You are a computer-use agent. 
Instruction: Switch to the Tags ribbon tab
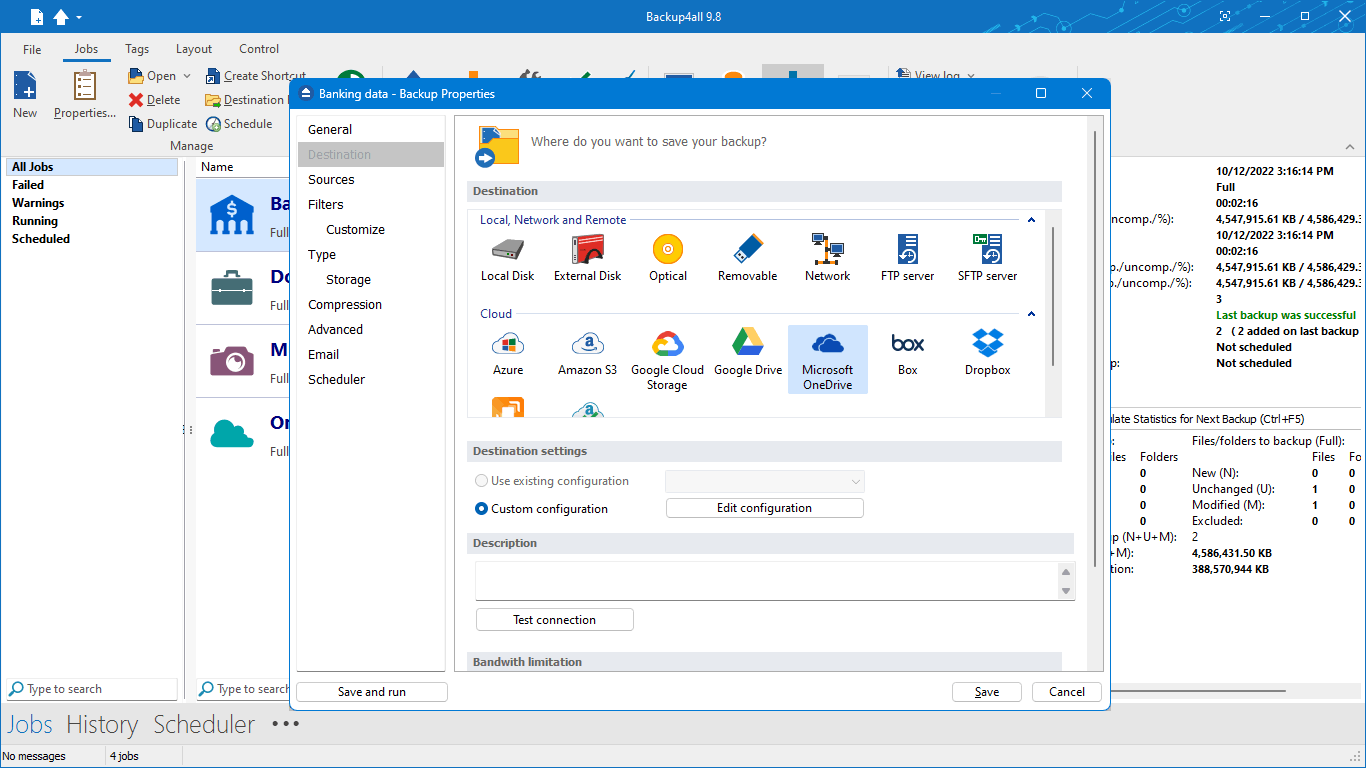pos(137,49)
